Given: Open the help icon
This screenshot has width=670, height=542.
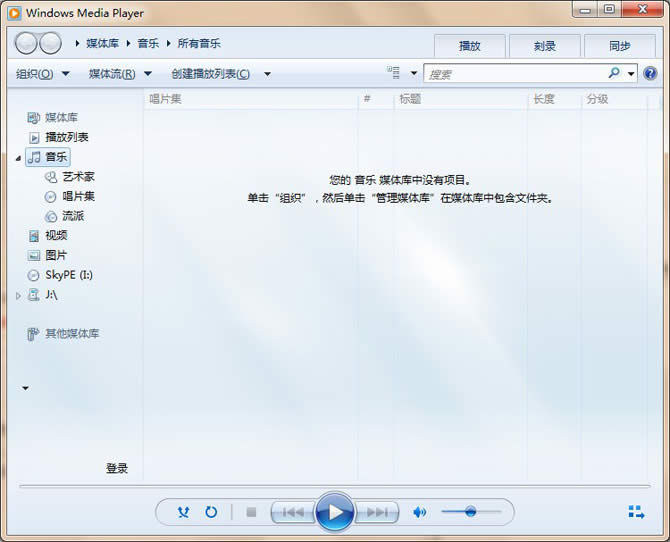Looking at the screenshot, I should pos(650,73).
